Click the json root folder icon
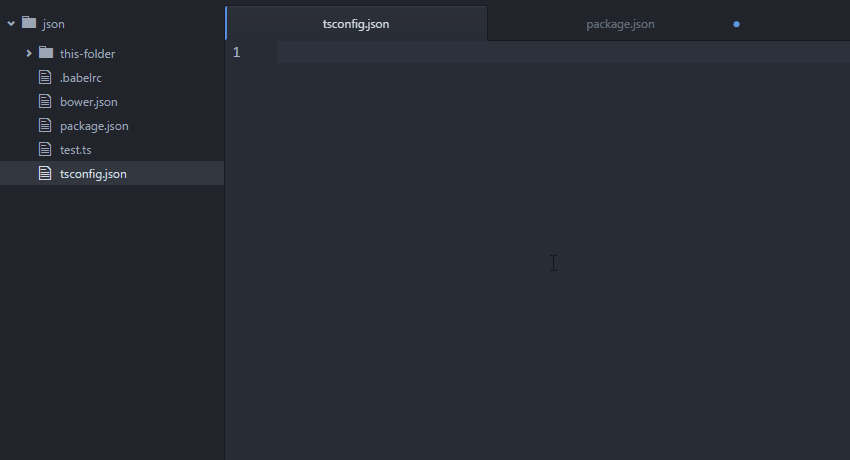 pos(29,23)
